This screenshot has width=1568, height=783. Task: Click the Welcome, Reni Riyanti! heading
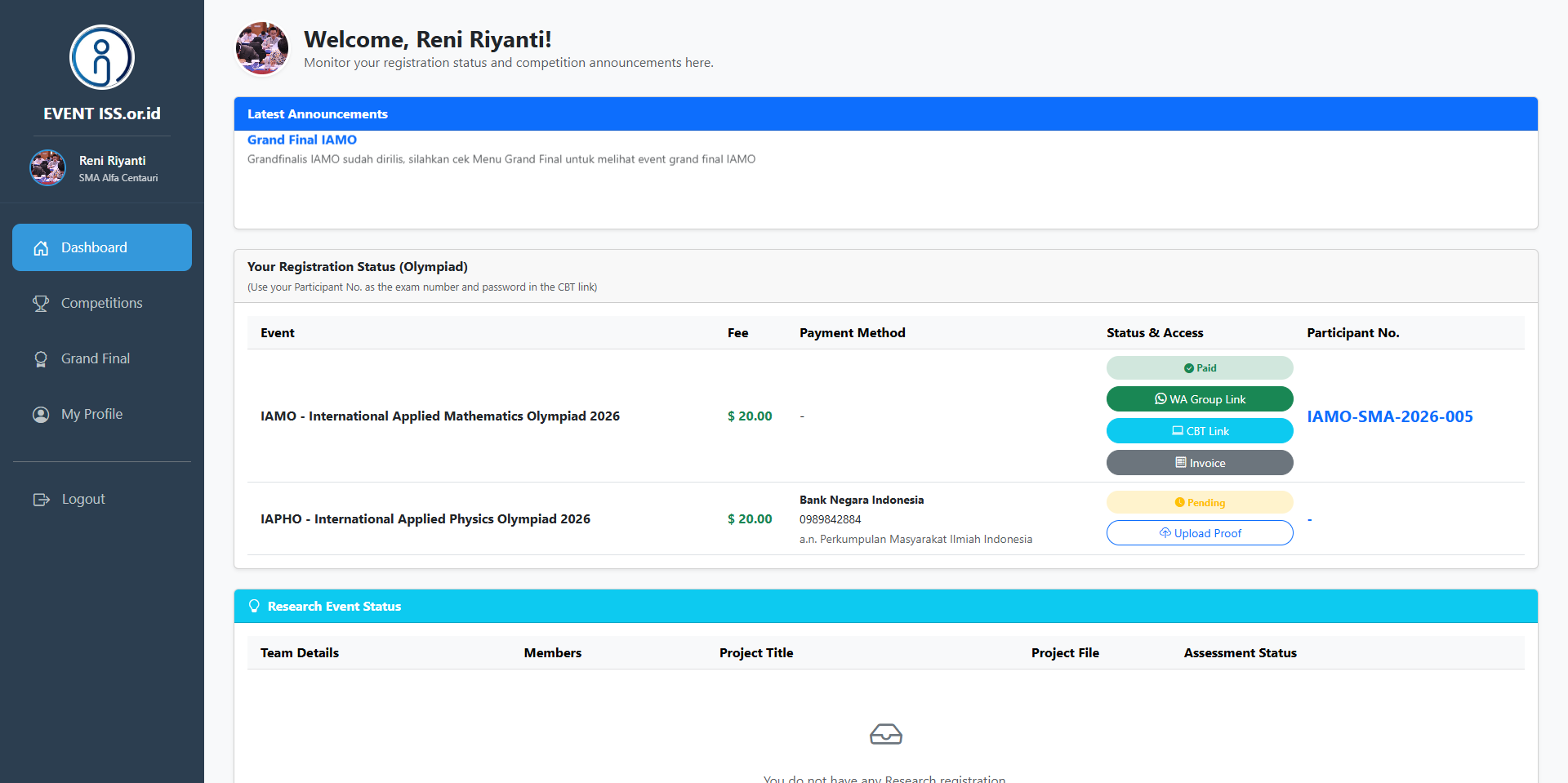(x=428, y=39)
